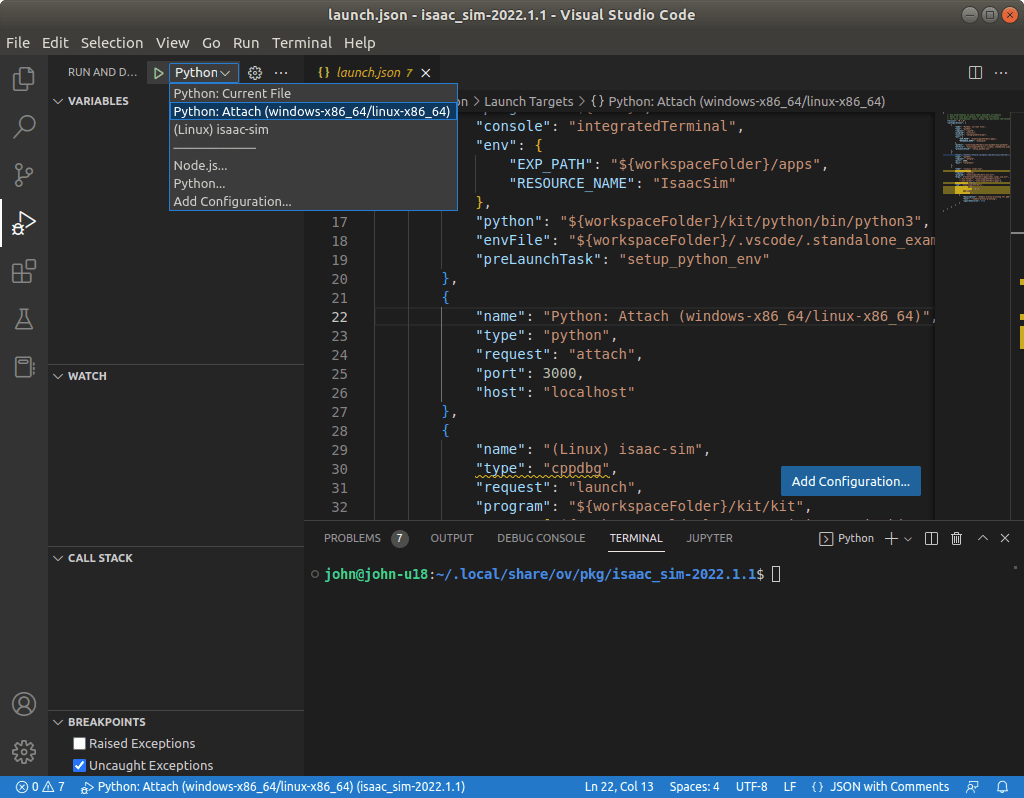Click the Python terminal shell entry
The width and height of the screenshot is (1024, 798).
coord(846,538)
